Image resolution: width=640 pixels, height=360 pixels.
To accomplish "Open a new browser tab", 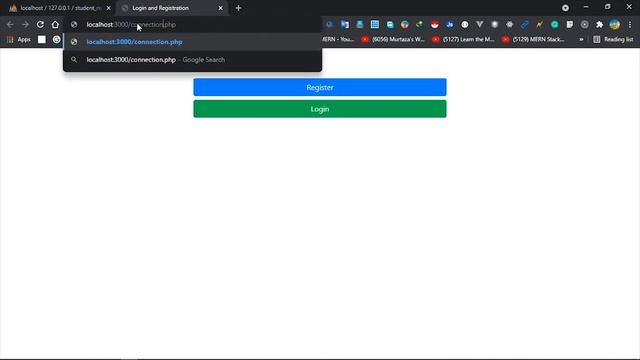I will point(238,8).
